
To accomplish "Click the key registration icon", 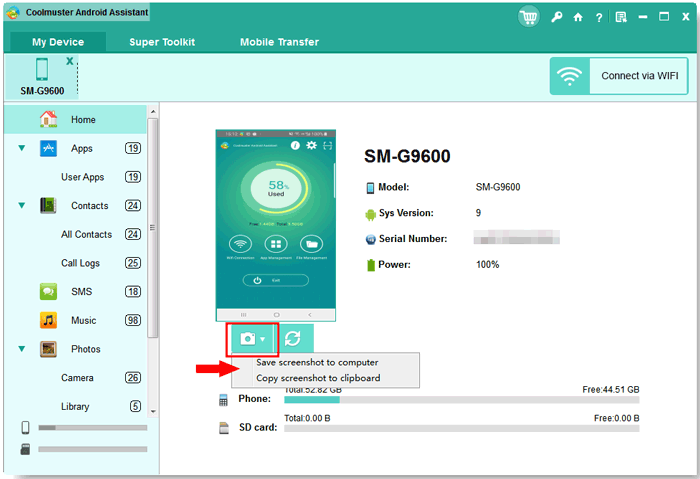I will (556, 17).
